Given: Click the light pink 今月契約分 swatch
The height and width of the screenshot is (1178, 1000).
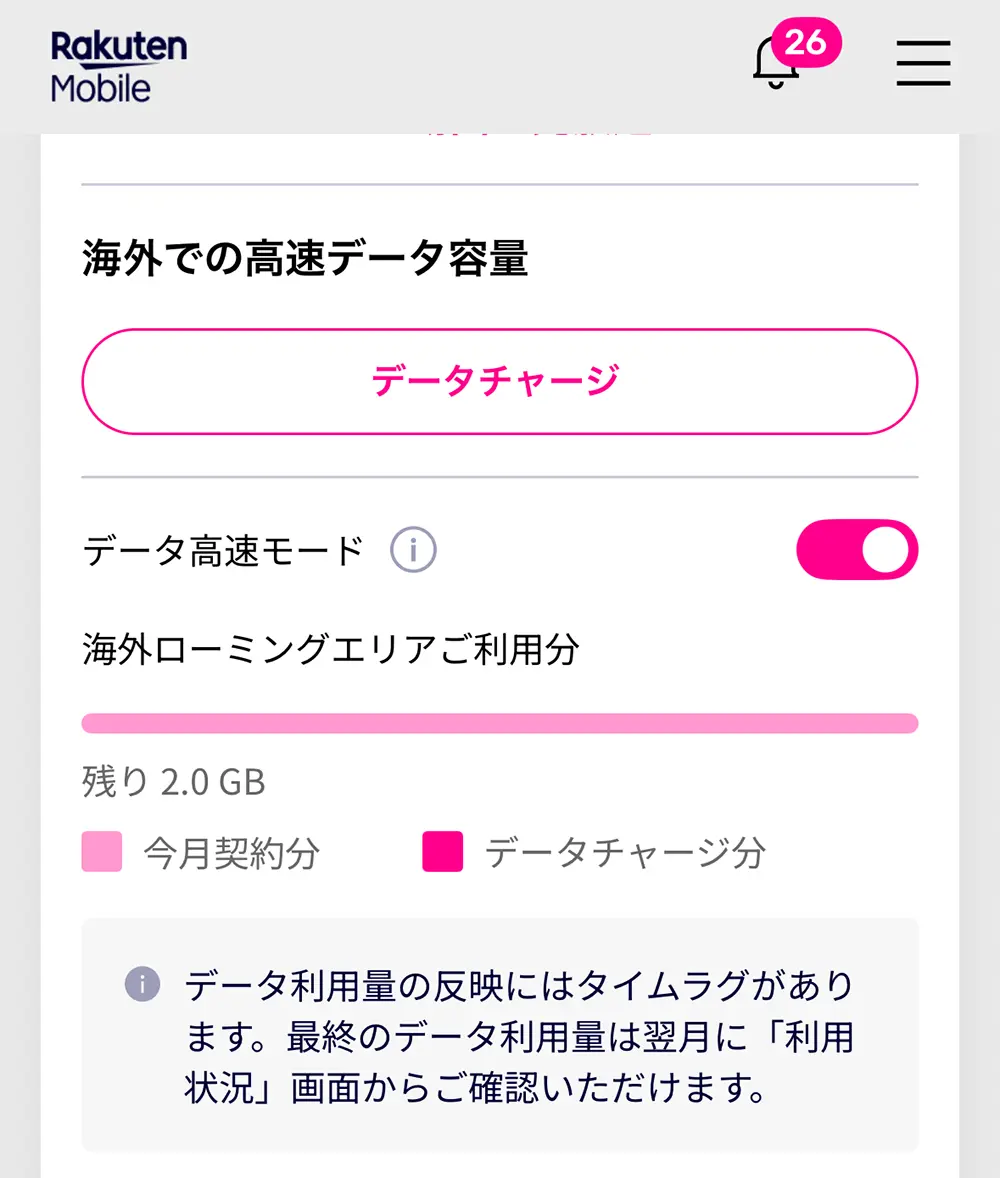Looking at the screenshot, I should [102, 852].
